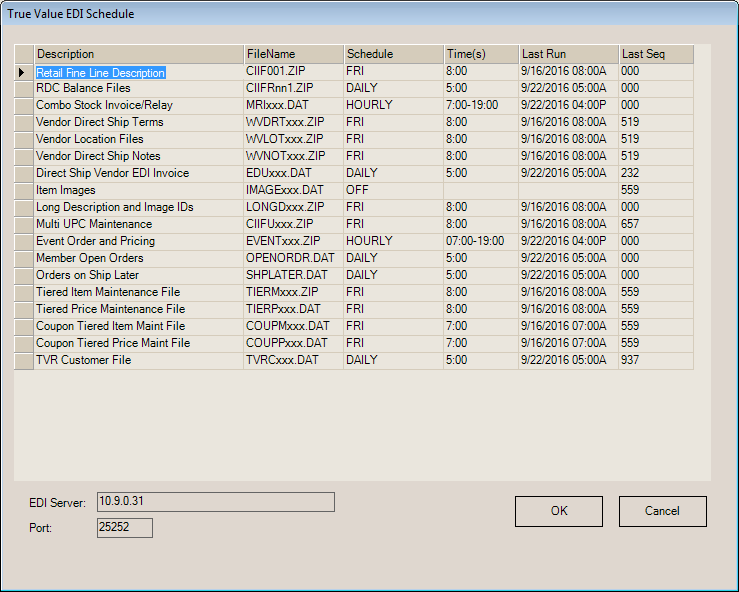This screenshot has height=592, width=739.
Task: Click the Last Seq column header
Action: 656,54
